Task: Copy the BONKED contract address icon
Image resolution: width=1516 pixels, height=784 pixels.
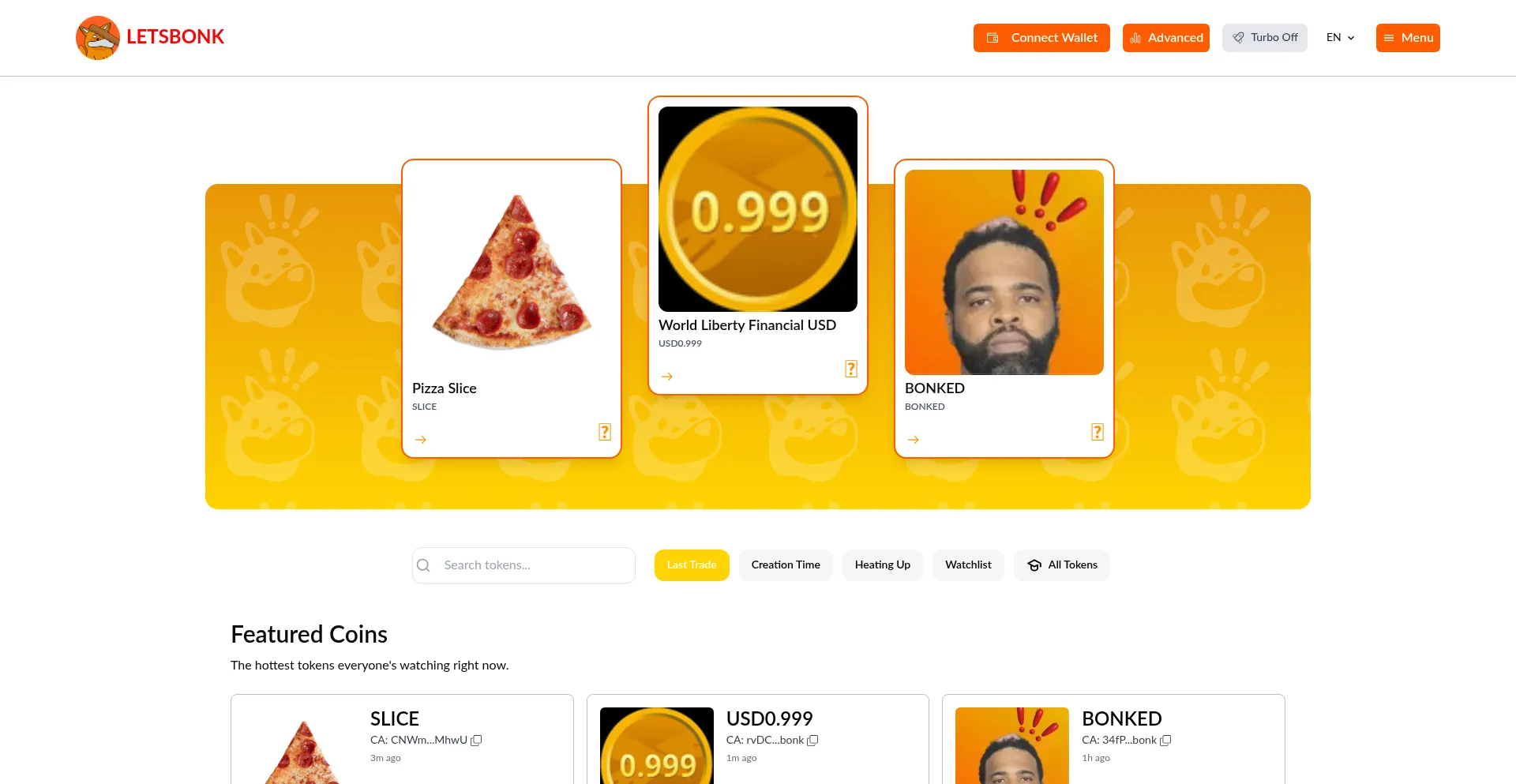Action: [x=1165, y=741]
